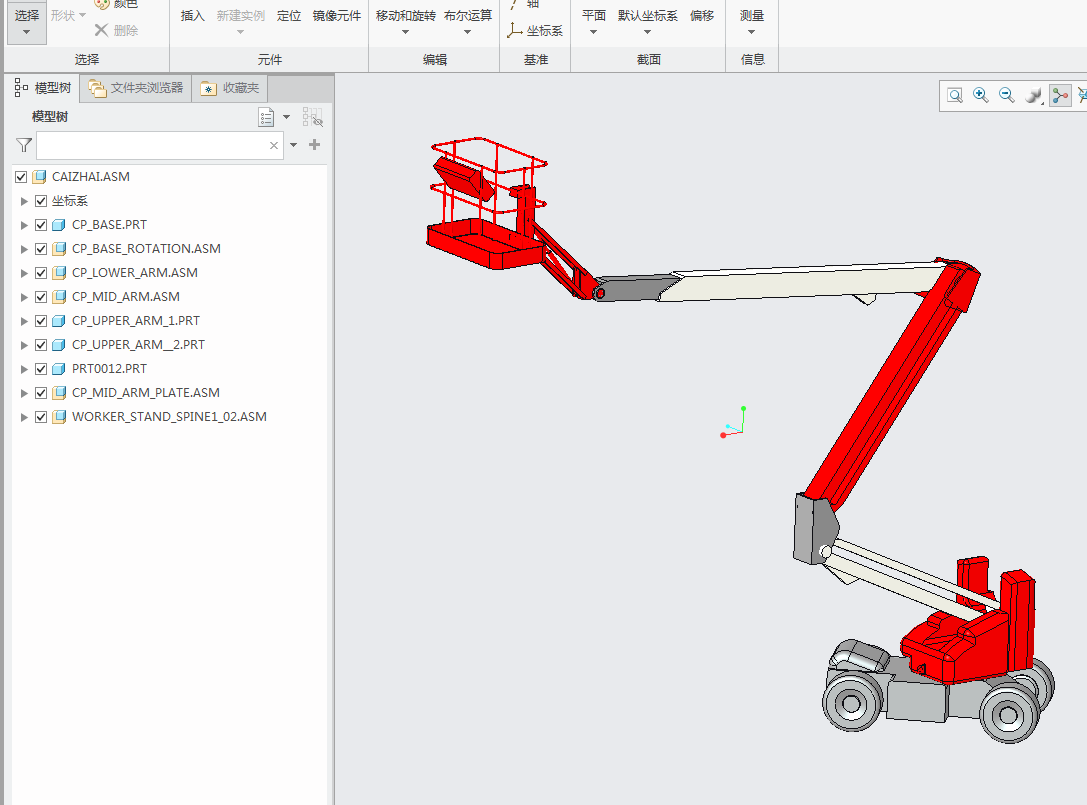This screenshot has height=805, width=1087.
Task: Toggle checkbox for CP_MID_ARM.ASM
Action: pyautogui.click(x=41, y=297)
